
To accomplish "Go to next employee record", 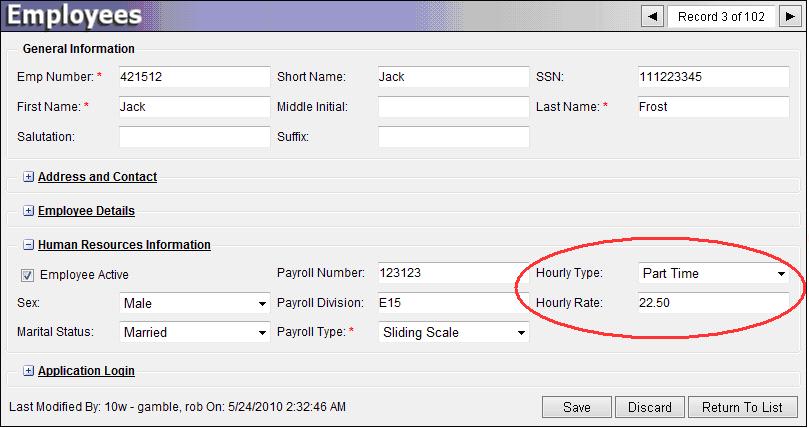I will pyautogui.click(x=785, y=16).
